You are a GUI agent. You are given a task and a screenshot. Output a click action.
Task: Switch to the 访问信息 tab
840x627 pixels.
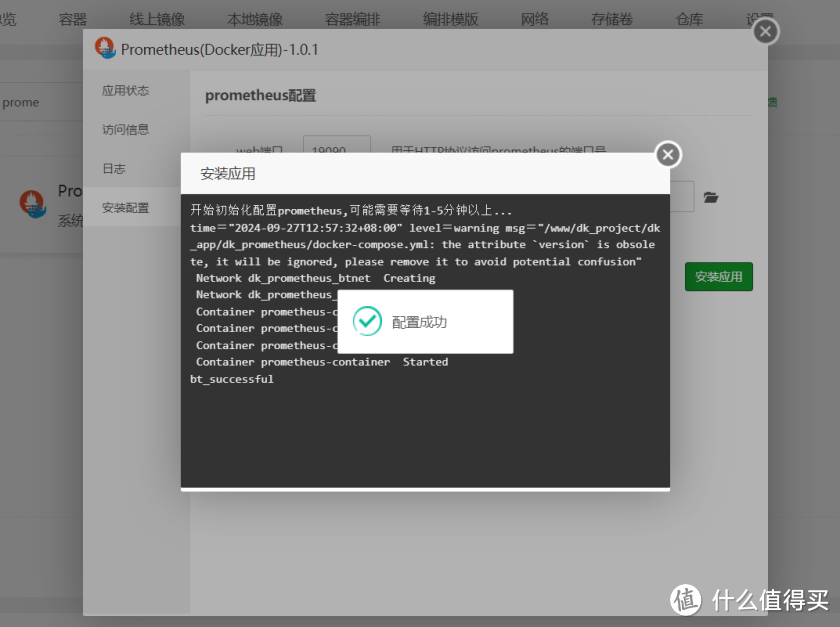click(x=128, y=129)
